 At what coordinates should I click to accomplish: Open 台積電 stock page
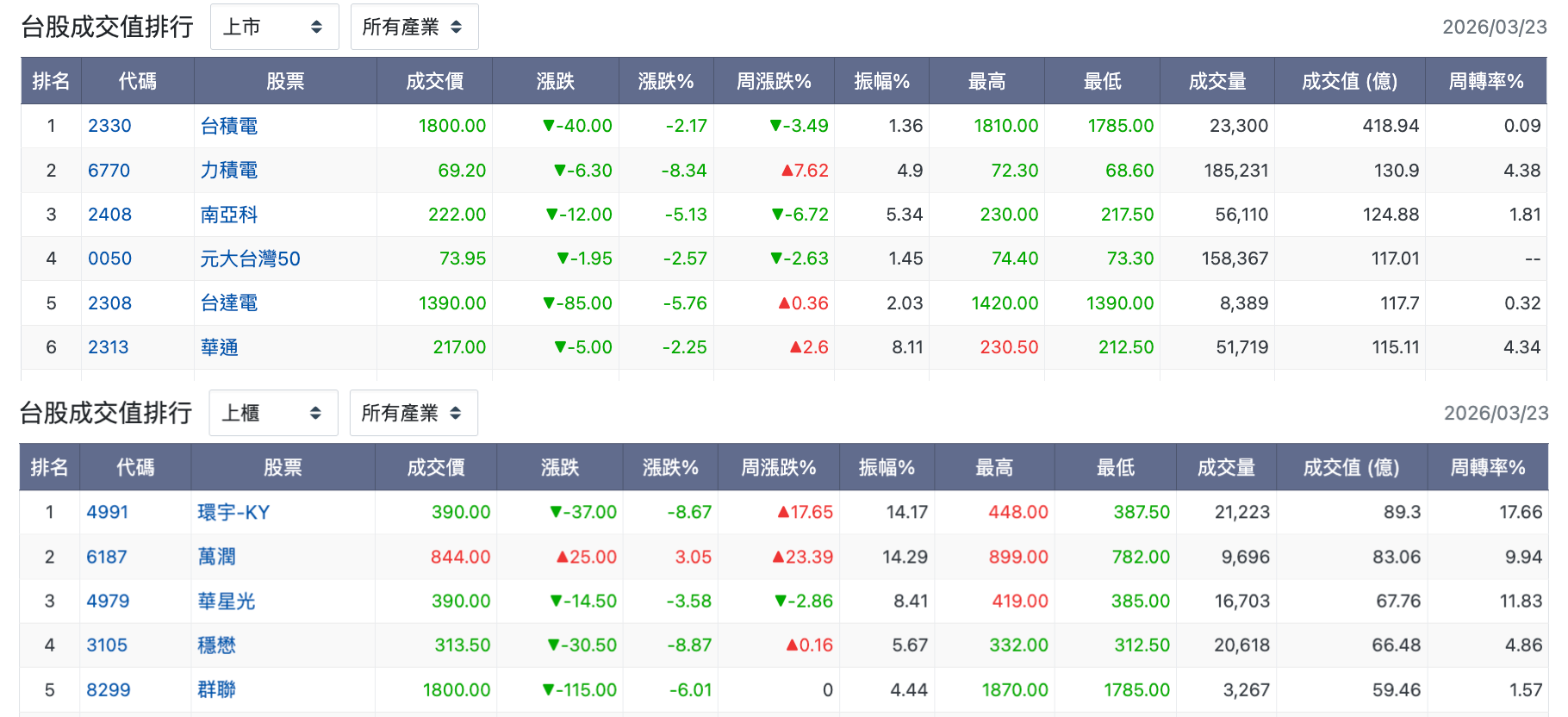[x=229, y=126]
